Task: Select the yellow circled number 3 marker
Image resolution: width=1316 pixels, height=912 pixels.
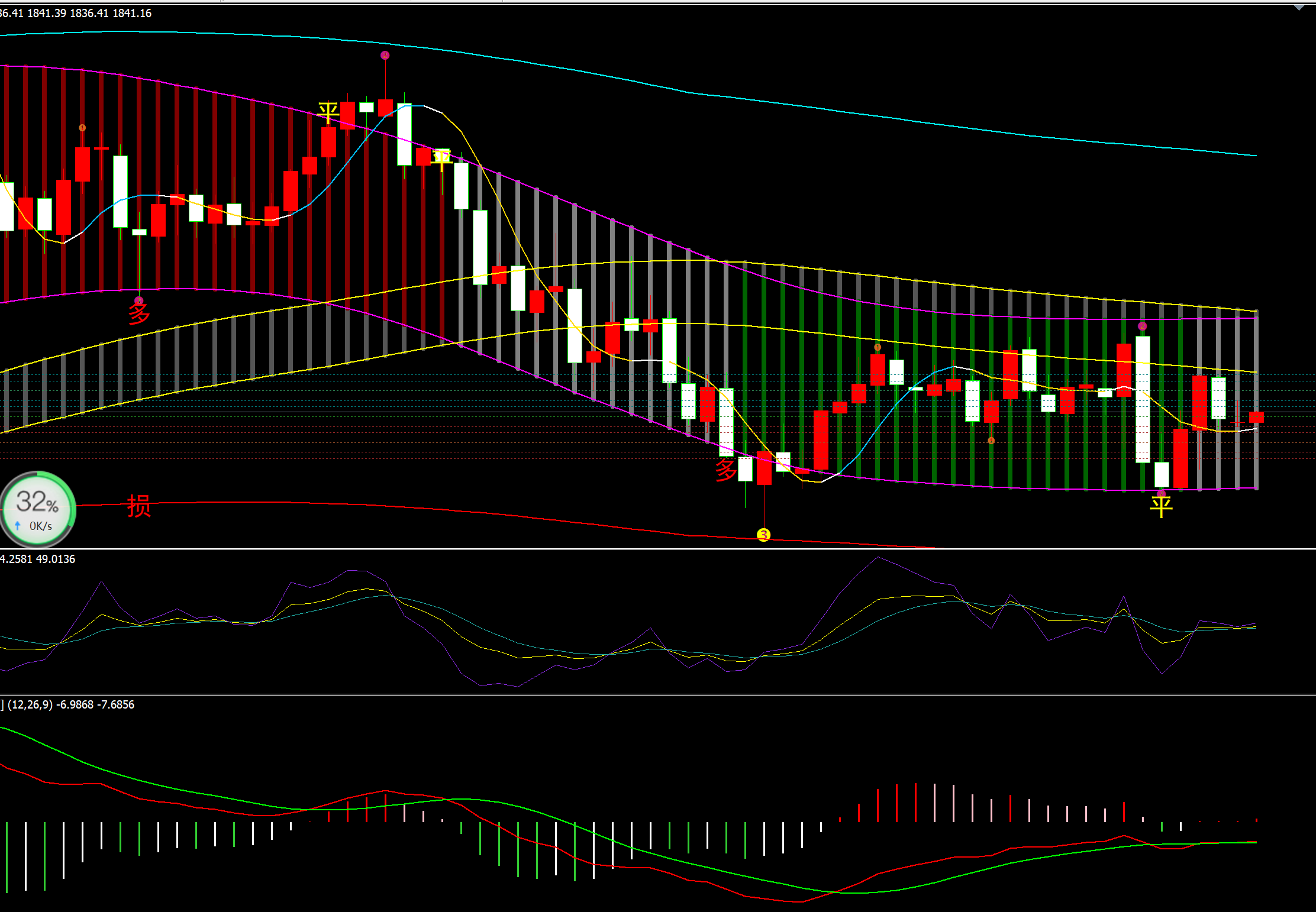Action: click(763, 535)
